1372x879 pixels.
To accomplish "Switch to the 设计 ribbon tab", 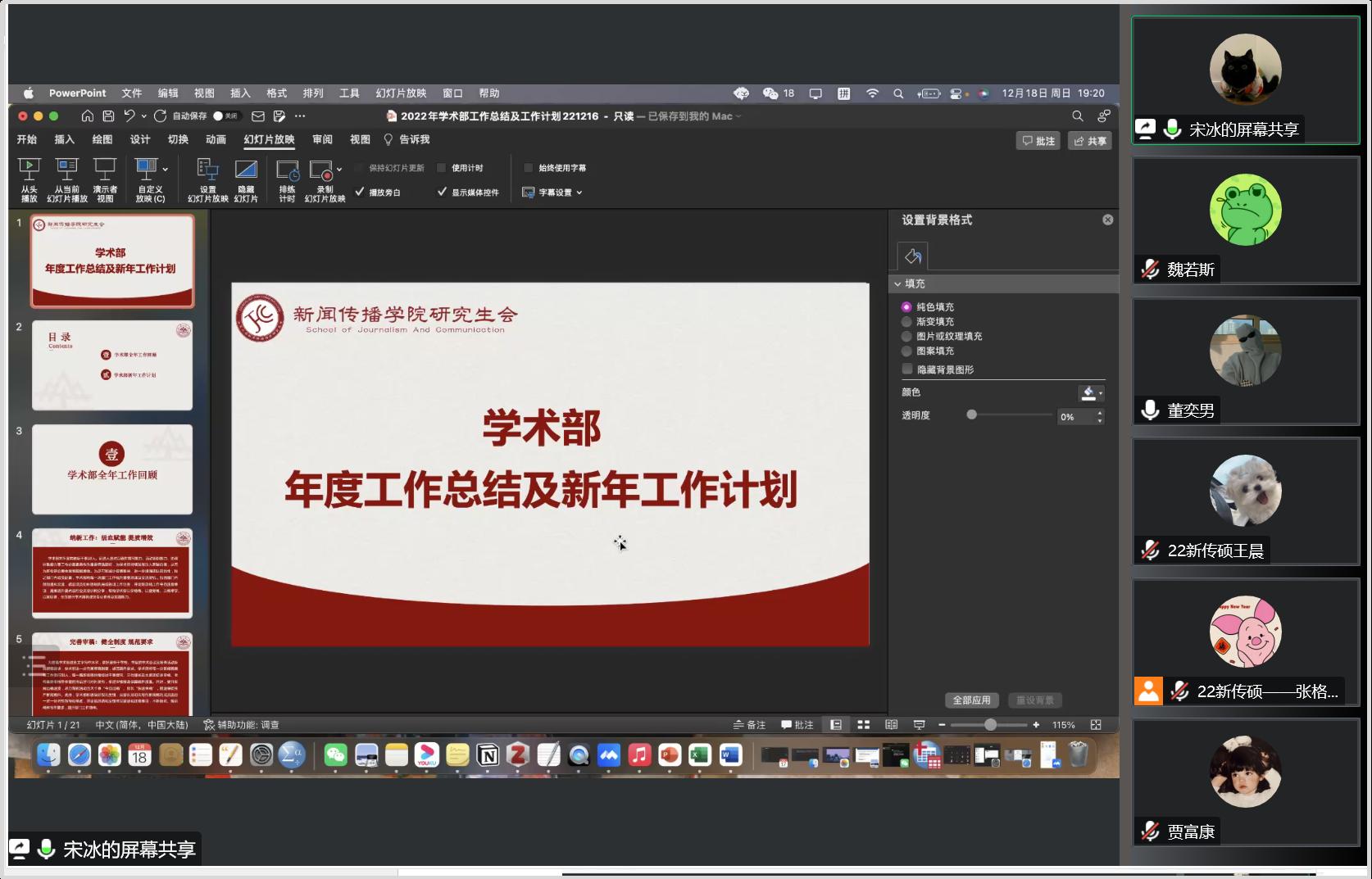I will click(x=140, y=140).
